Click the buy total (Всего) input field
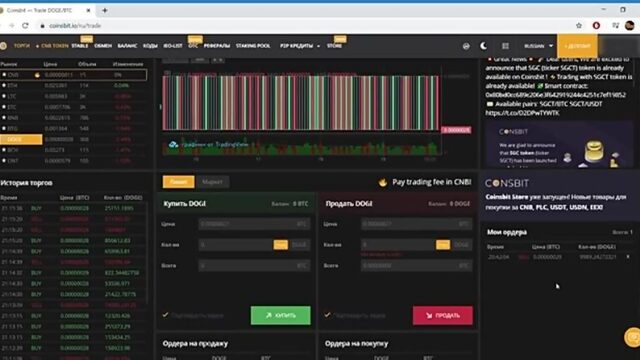Image resolution: width=640 pixels, height=360 pixels. pos(254,265)
